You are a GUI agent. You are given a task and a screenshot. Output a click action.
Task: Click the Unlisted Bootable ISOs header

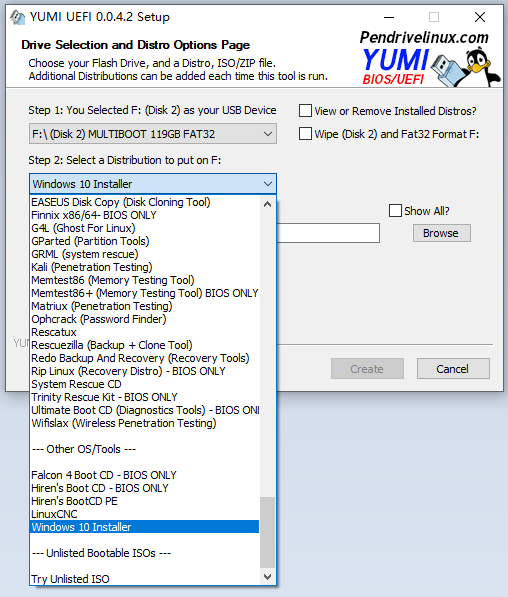coord(145,553)
